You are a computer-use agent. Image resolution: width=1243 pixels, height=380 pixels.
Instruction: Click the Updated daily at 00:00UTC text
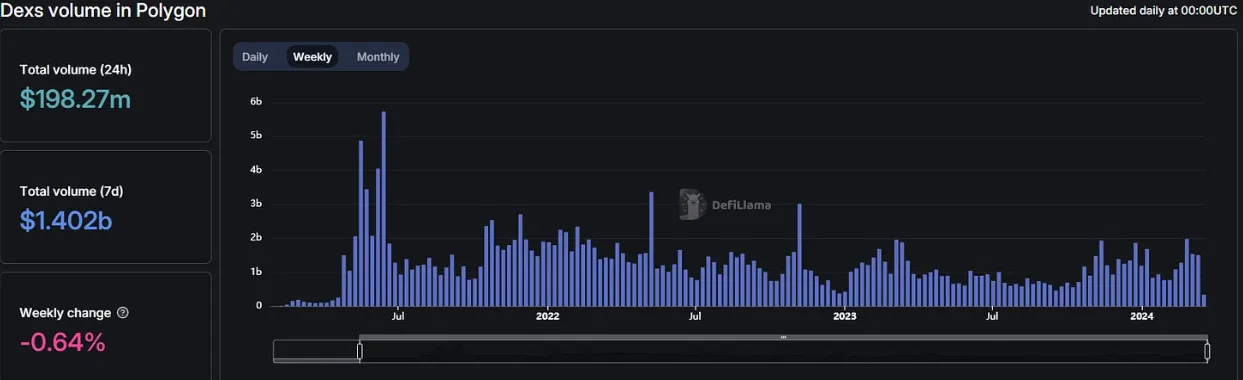click(x=1163, y=10)
